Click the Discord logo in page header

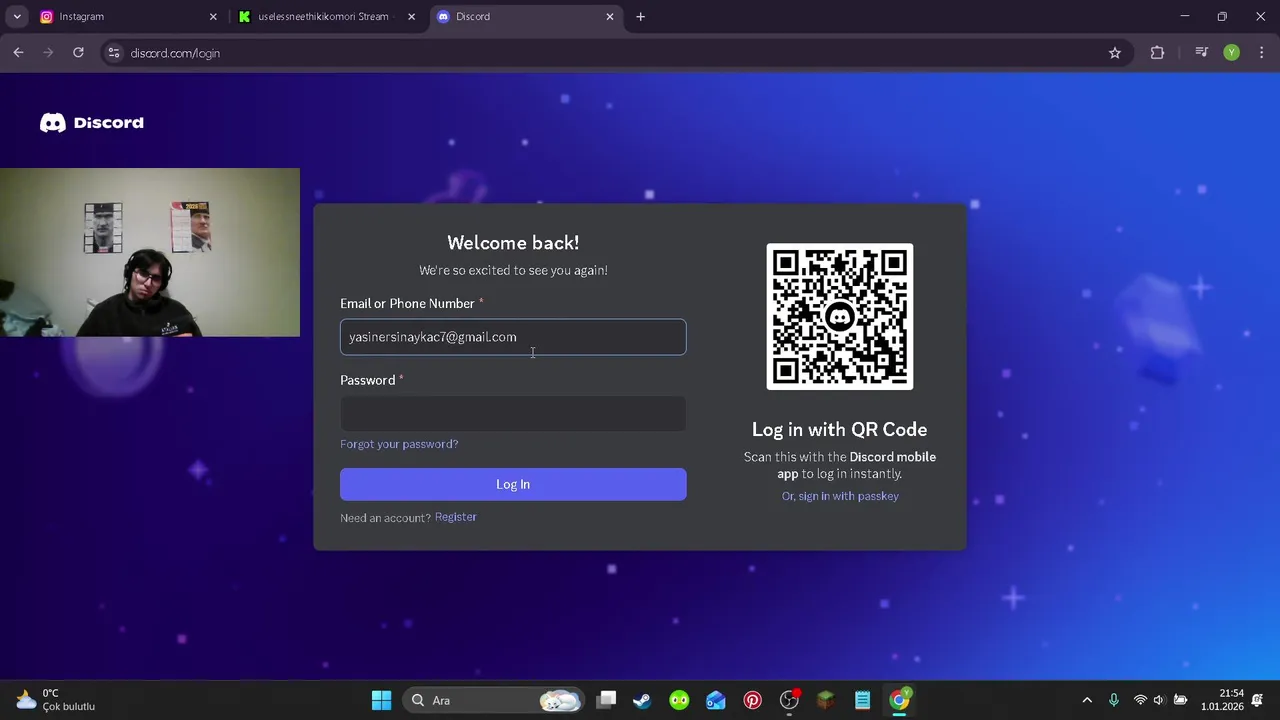click(x=92, y=122)
